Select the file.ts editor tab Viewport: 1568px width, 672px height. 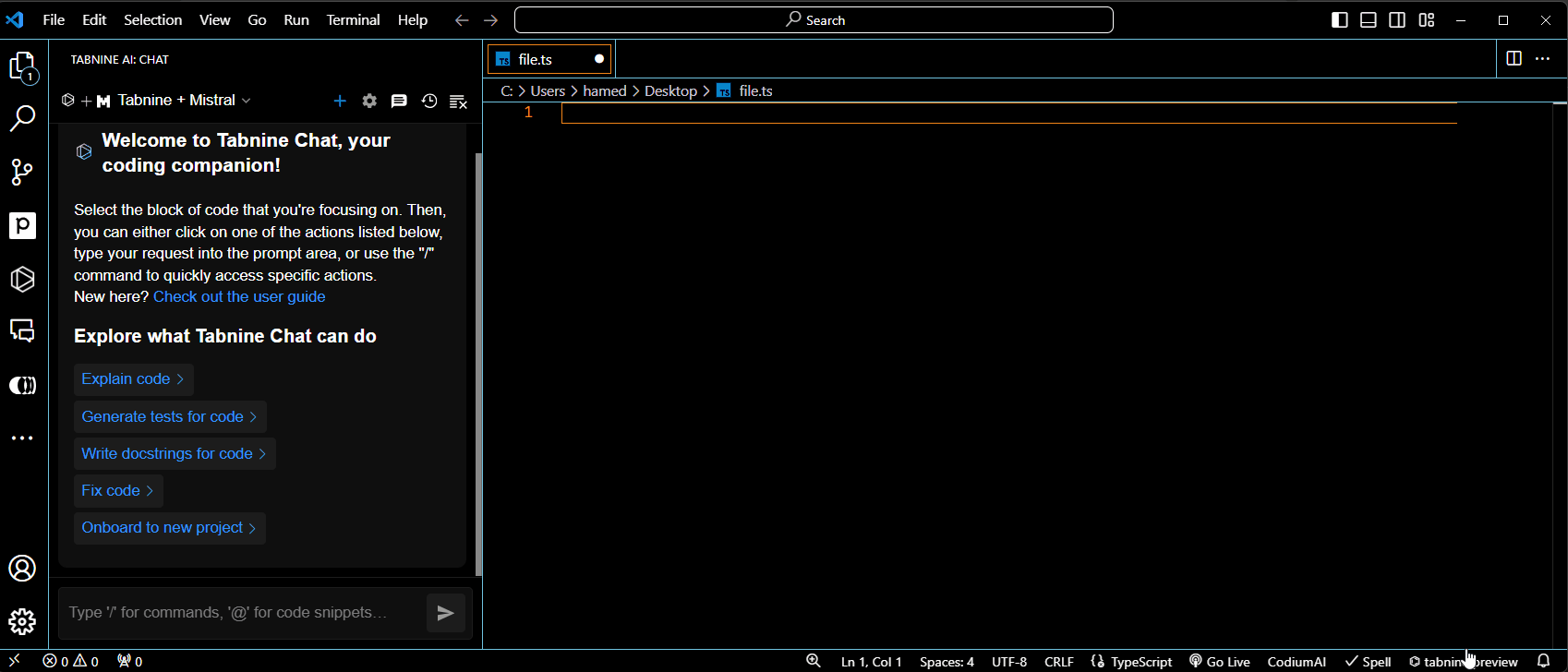click(549, 59)
